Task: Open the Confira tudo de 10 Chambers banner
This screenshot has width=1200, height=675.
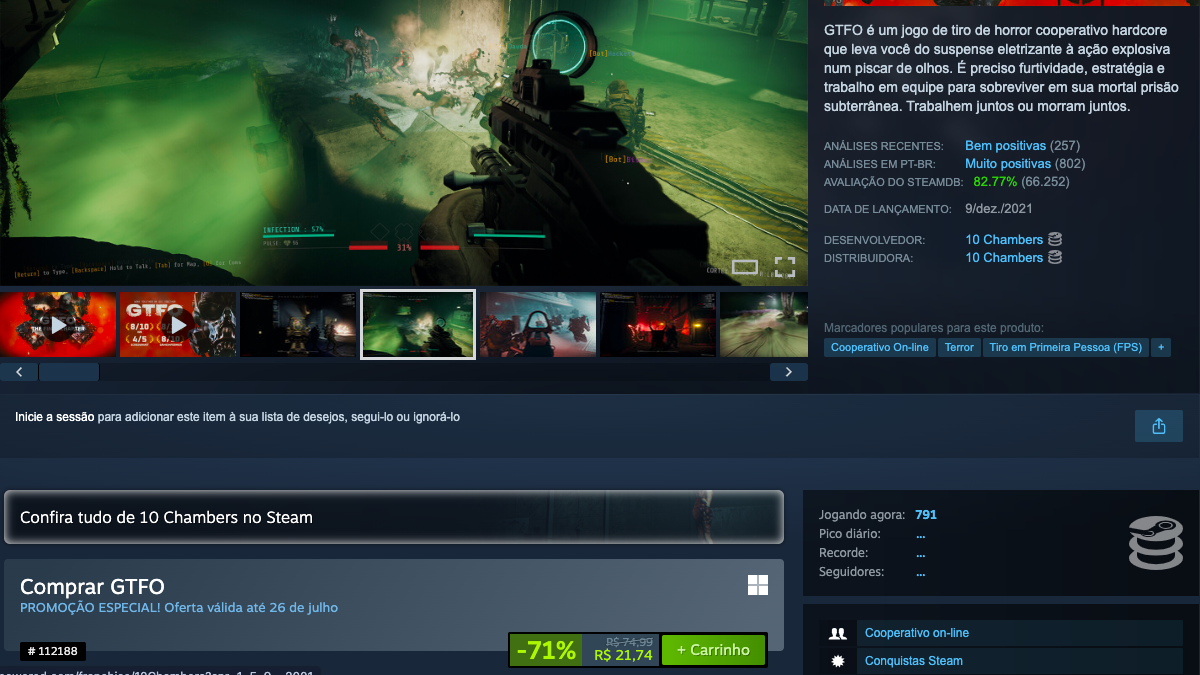Action: [x=394, y=517]
